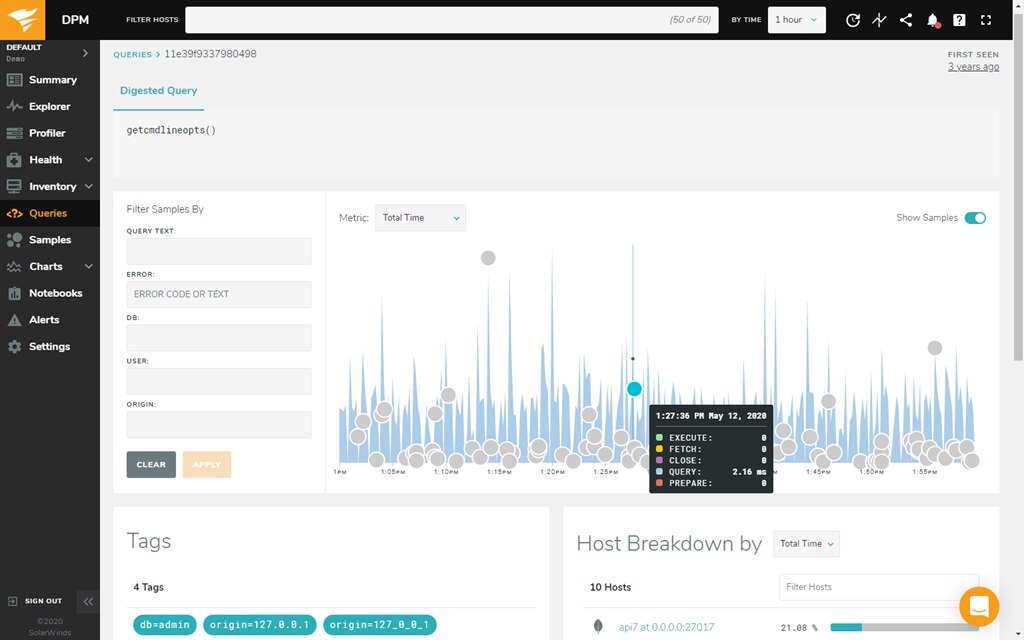1024x640 pixels.
Task: Expand the Inventory sidebar section
Action: pos(50,186)
